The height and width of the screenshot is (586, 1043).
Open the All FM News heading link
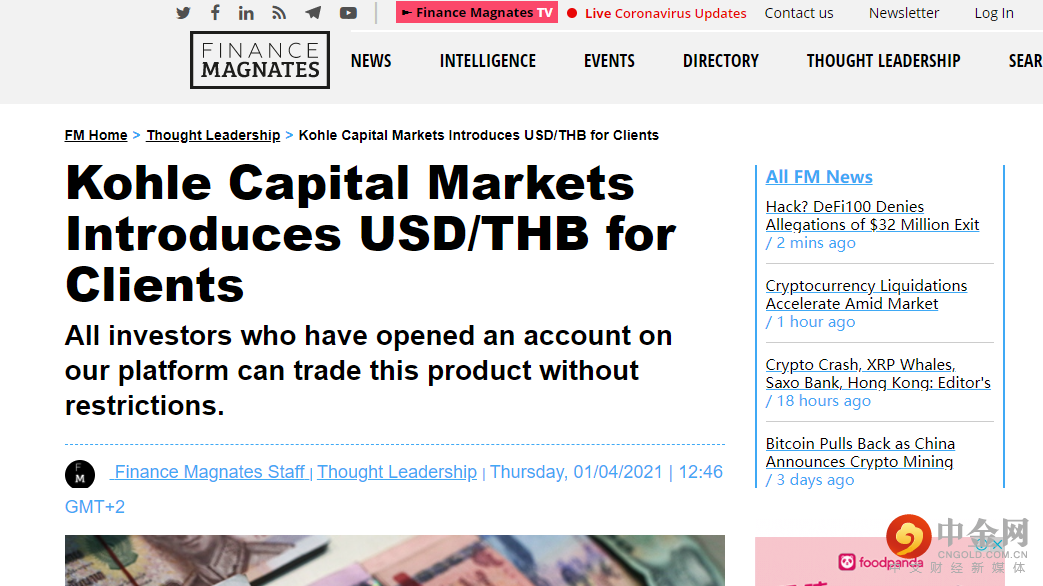click(819, 177)
